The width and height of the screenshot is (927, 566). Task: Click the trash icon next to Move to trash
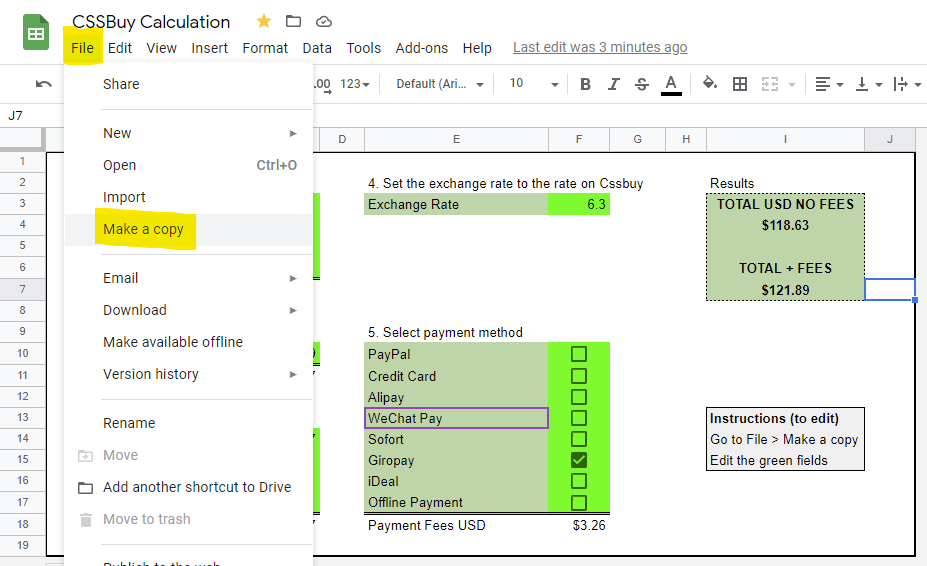[x=86, y=519]
